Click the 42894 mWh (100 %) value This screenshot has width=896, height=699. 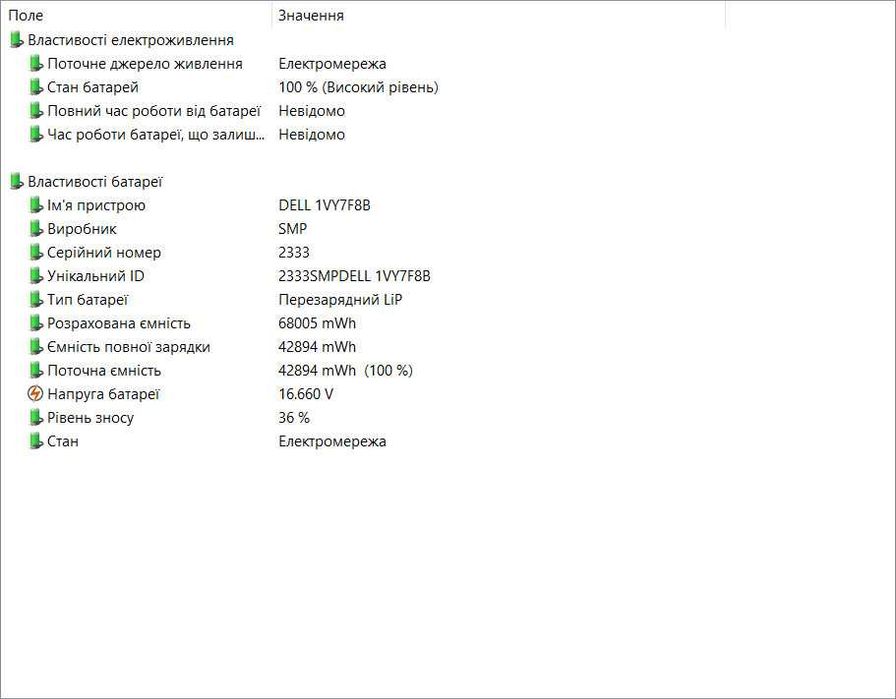pos(345,370)
